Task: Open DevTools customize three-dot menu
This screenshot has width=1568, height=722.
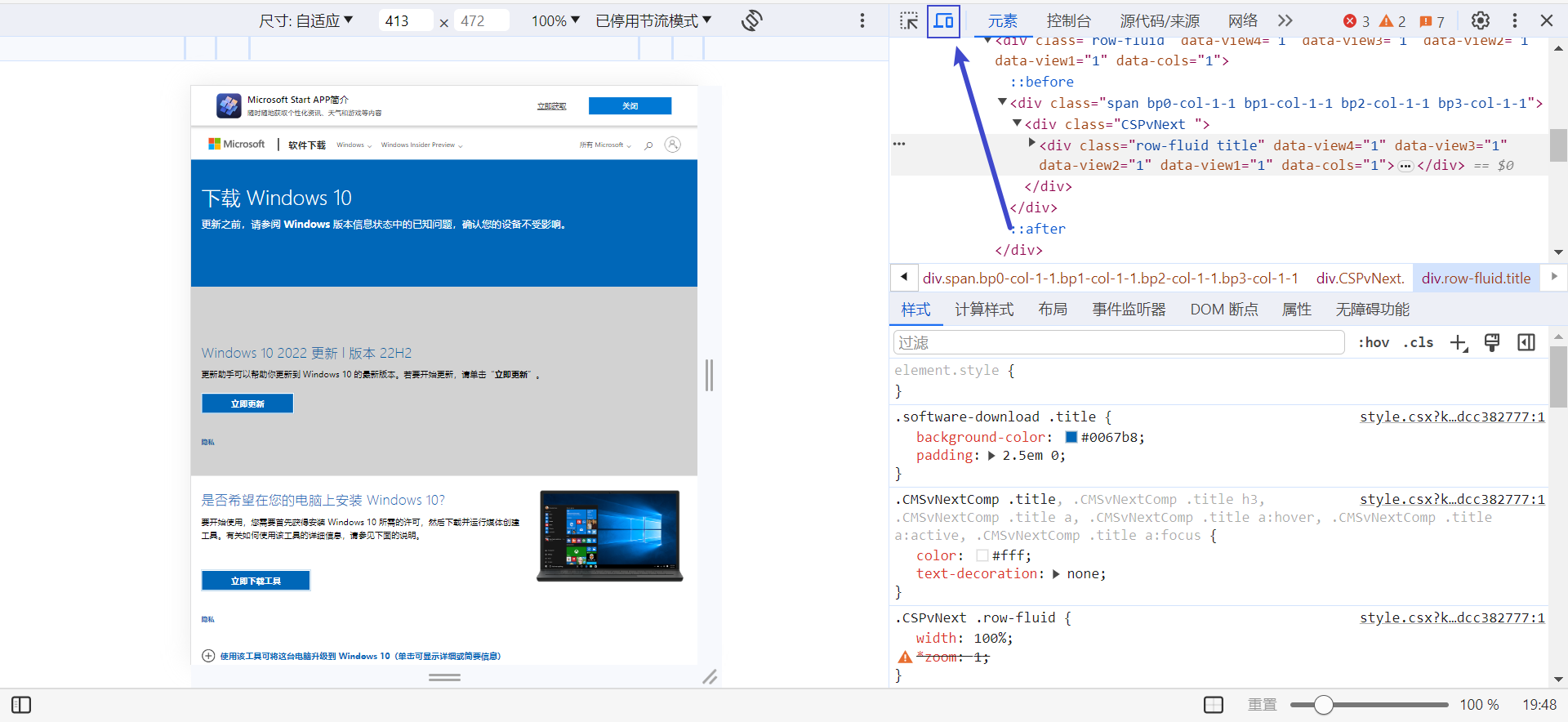Action: [1515, 21]
